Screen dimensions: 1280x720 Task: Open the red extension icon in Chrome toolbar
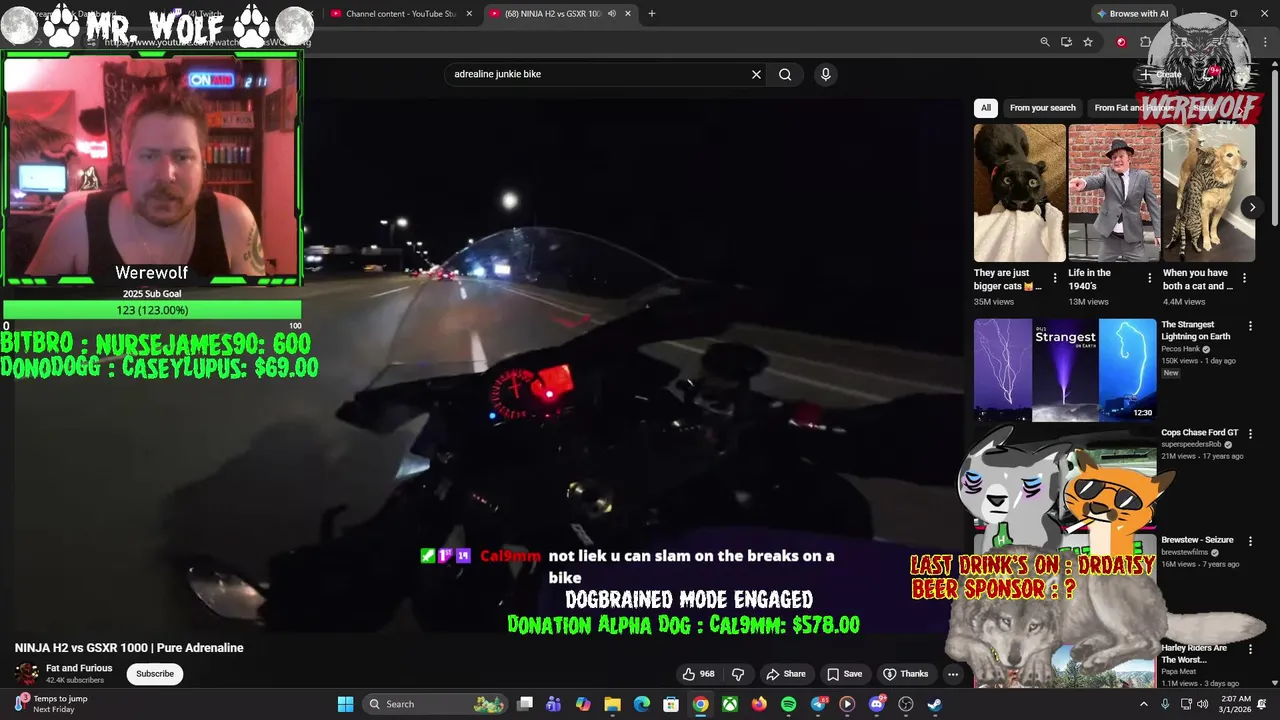pyautogui.click(x=1121, y=42)
